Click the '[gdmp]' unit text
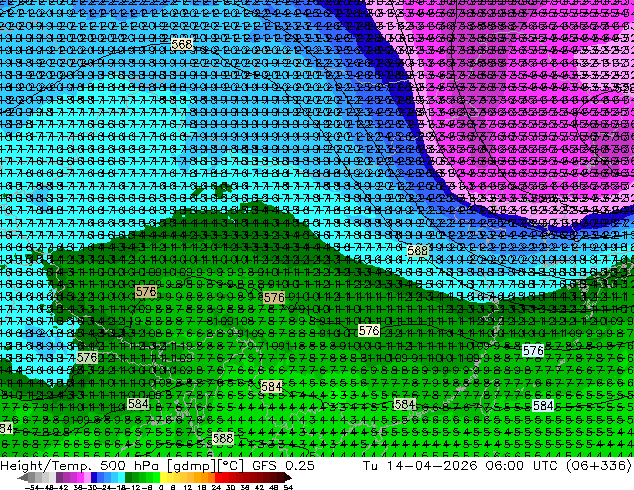This screenshot has height=490, width=634. point(190,466)
